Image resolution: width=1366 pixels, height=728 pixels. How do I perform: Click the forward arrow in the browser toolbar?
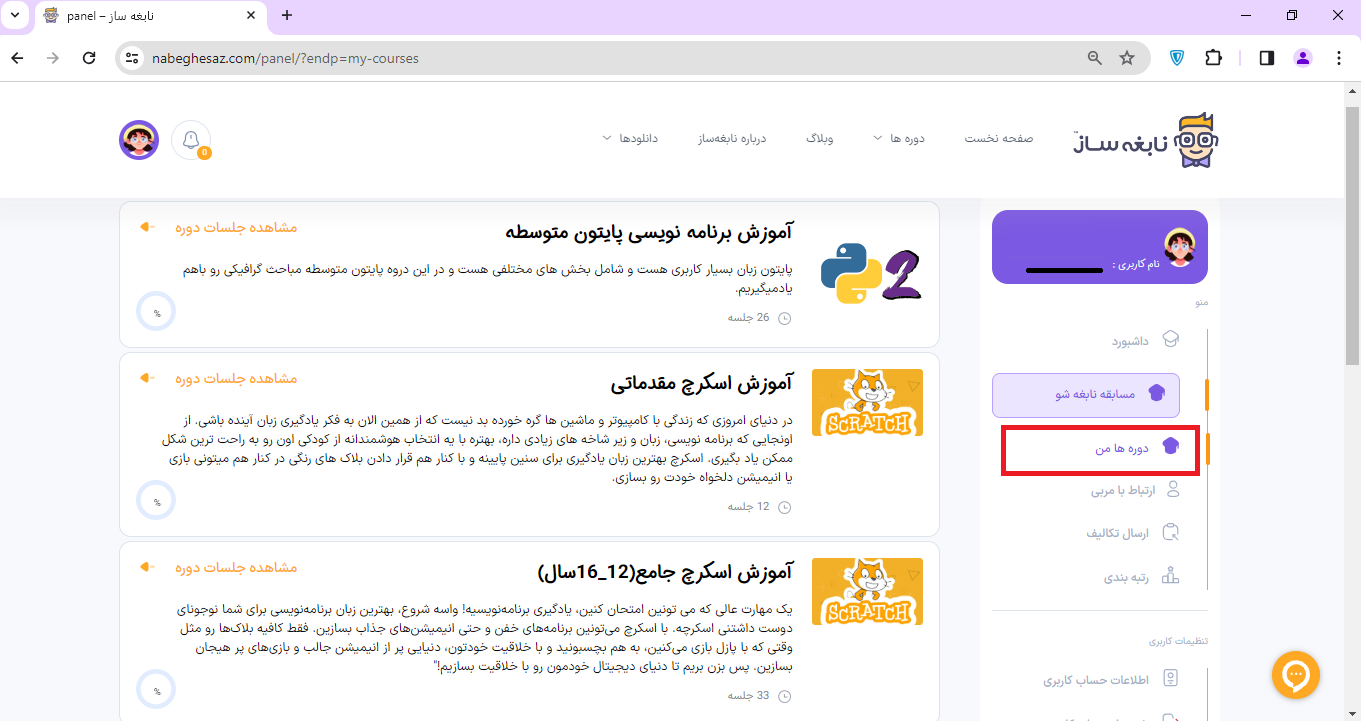pos(53,58)
